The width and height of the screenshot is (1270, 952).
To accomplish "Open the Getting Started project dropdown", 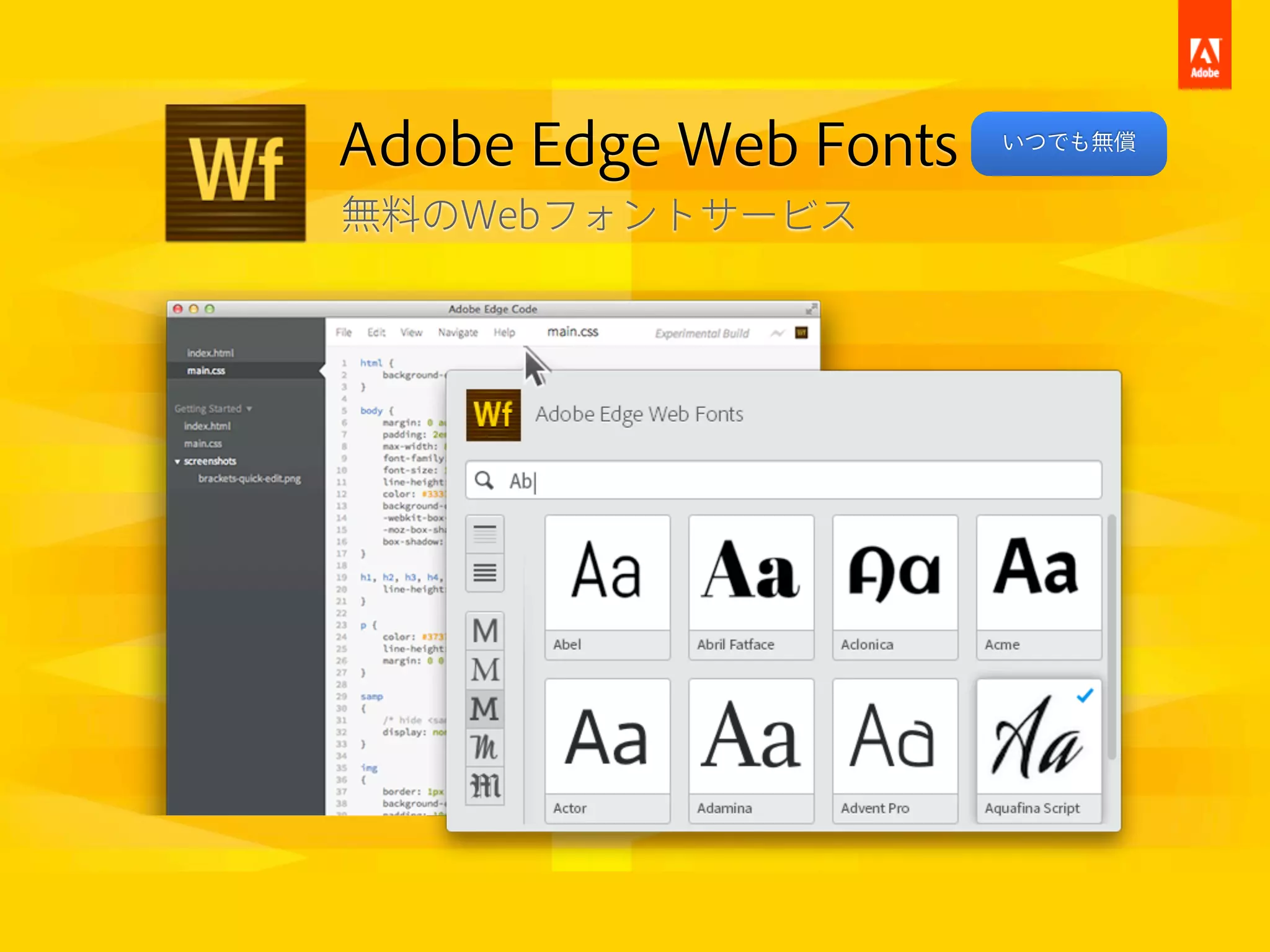I will 213,408.
